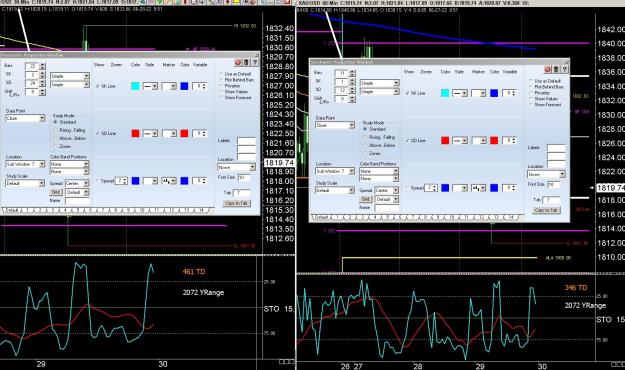Image resolution: width=625 pixels, height=370 pixels.
Task: Select tab 14 in 30-Min properties window
Action: 201,210
